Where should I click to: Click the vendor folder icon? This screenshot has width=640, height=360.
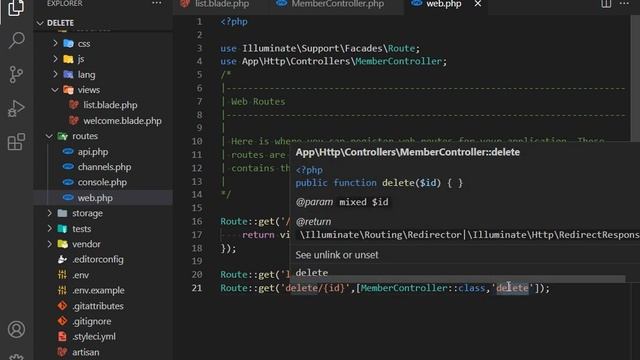coord(63,244)
